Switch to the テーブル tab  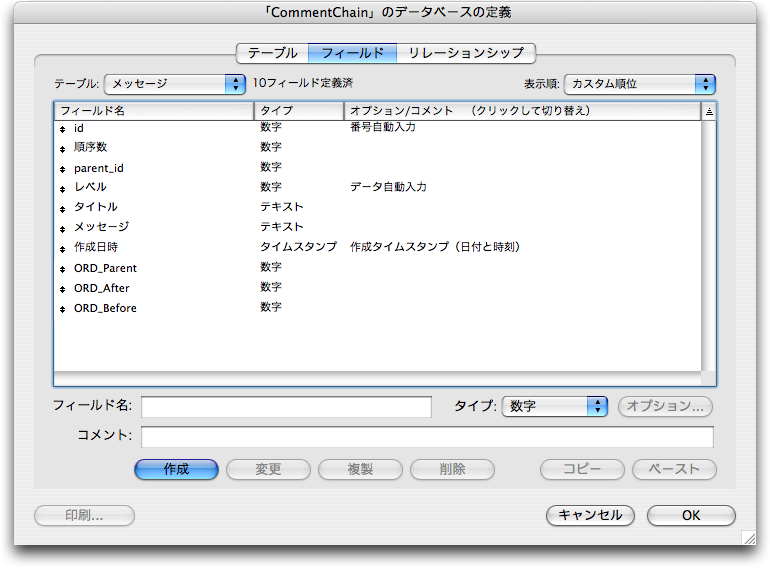click(x=272, y=53)
